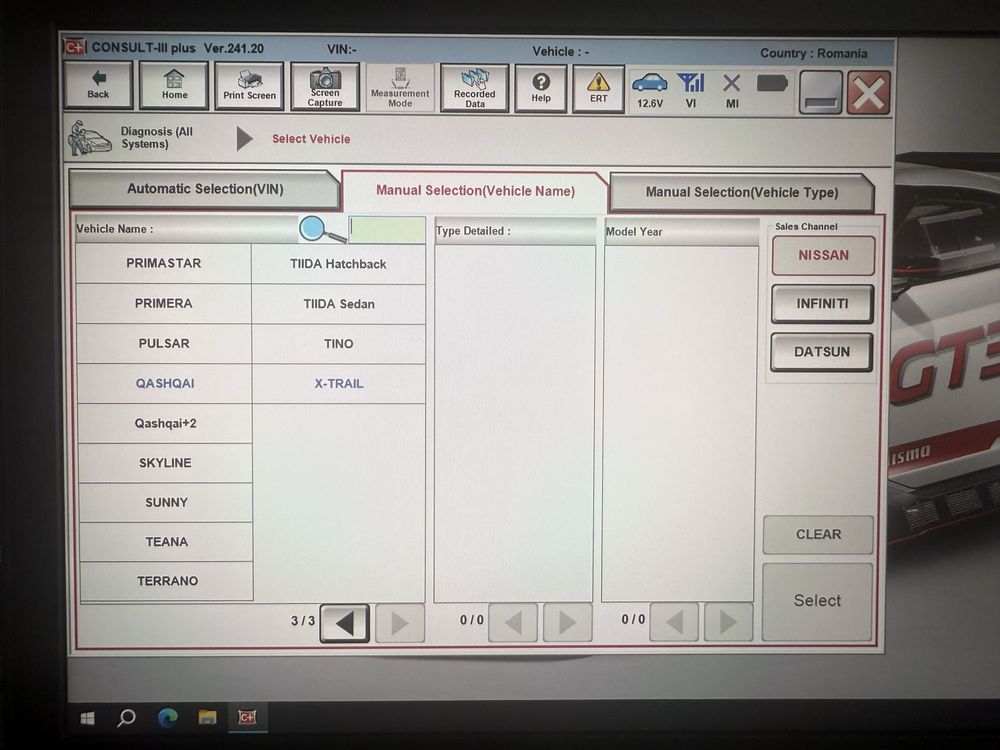Click CONSULT-III plus taskbar icon
Image resolution: width=1000 pixels, height=750 pixels.
pyautogui.click(x=247, y=717)
